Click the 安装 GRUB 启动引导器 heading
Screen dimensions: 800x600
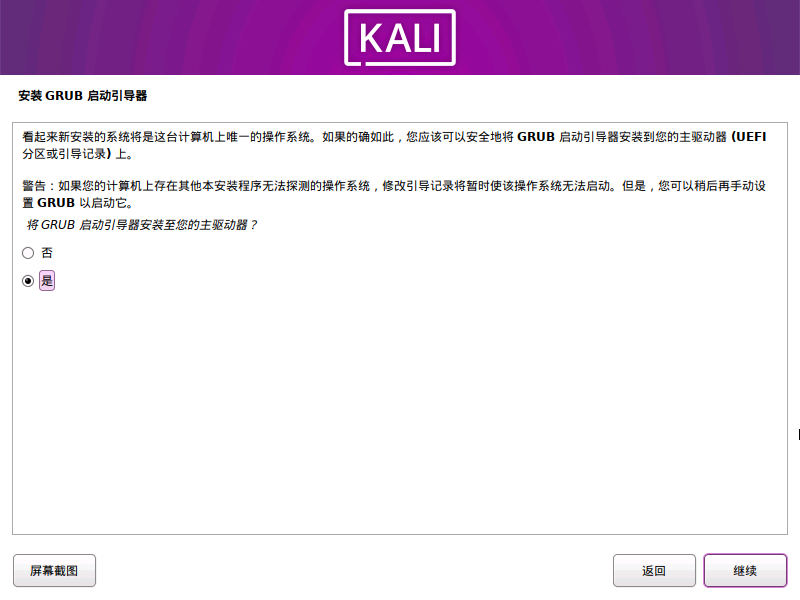[83, 96]
